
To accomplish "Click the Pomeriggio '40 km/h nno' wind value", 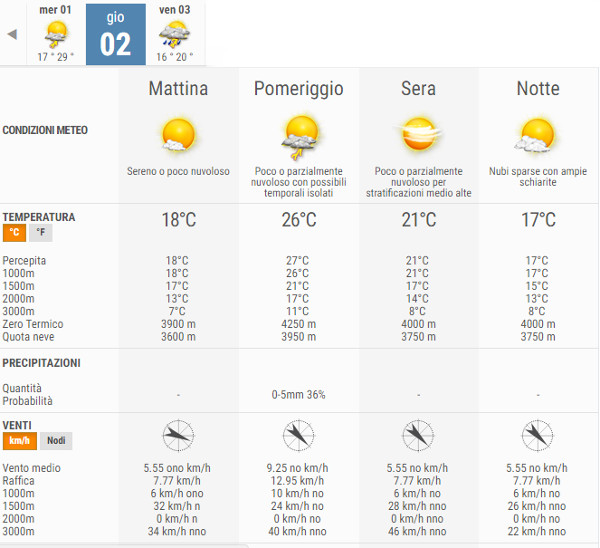I will tap(297, 532).
